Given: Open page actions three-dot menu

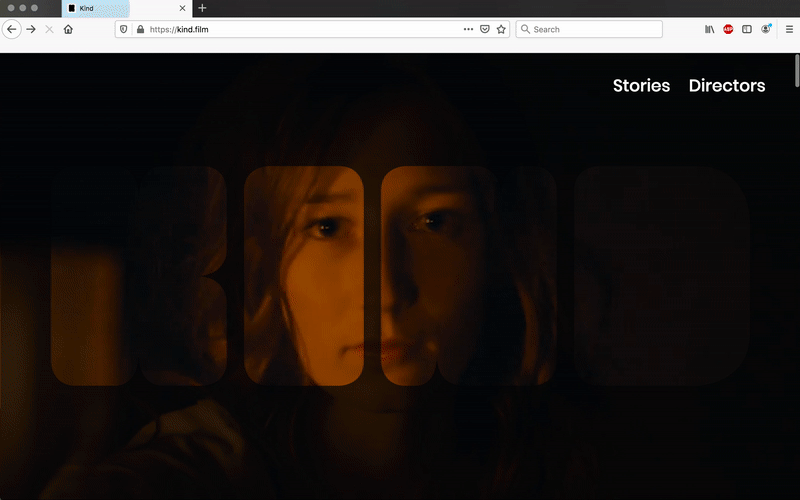Looking at the screenshot, I should pyautogui.click(x=468, y=29).
